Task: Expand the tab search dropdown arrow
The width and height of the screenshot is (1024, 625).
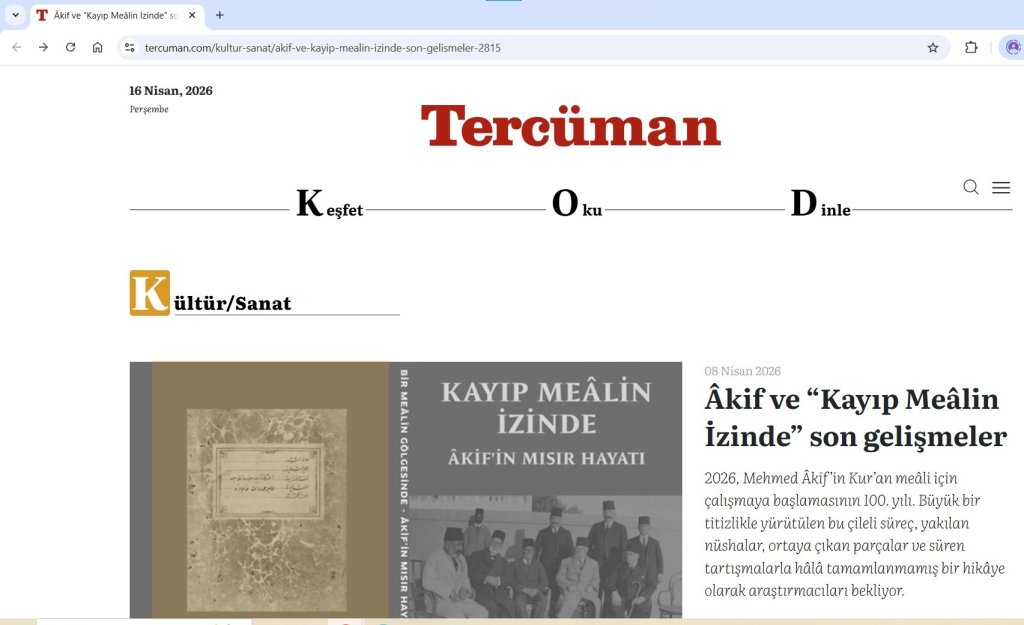Action: click(15, 15)
